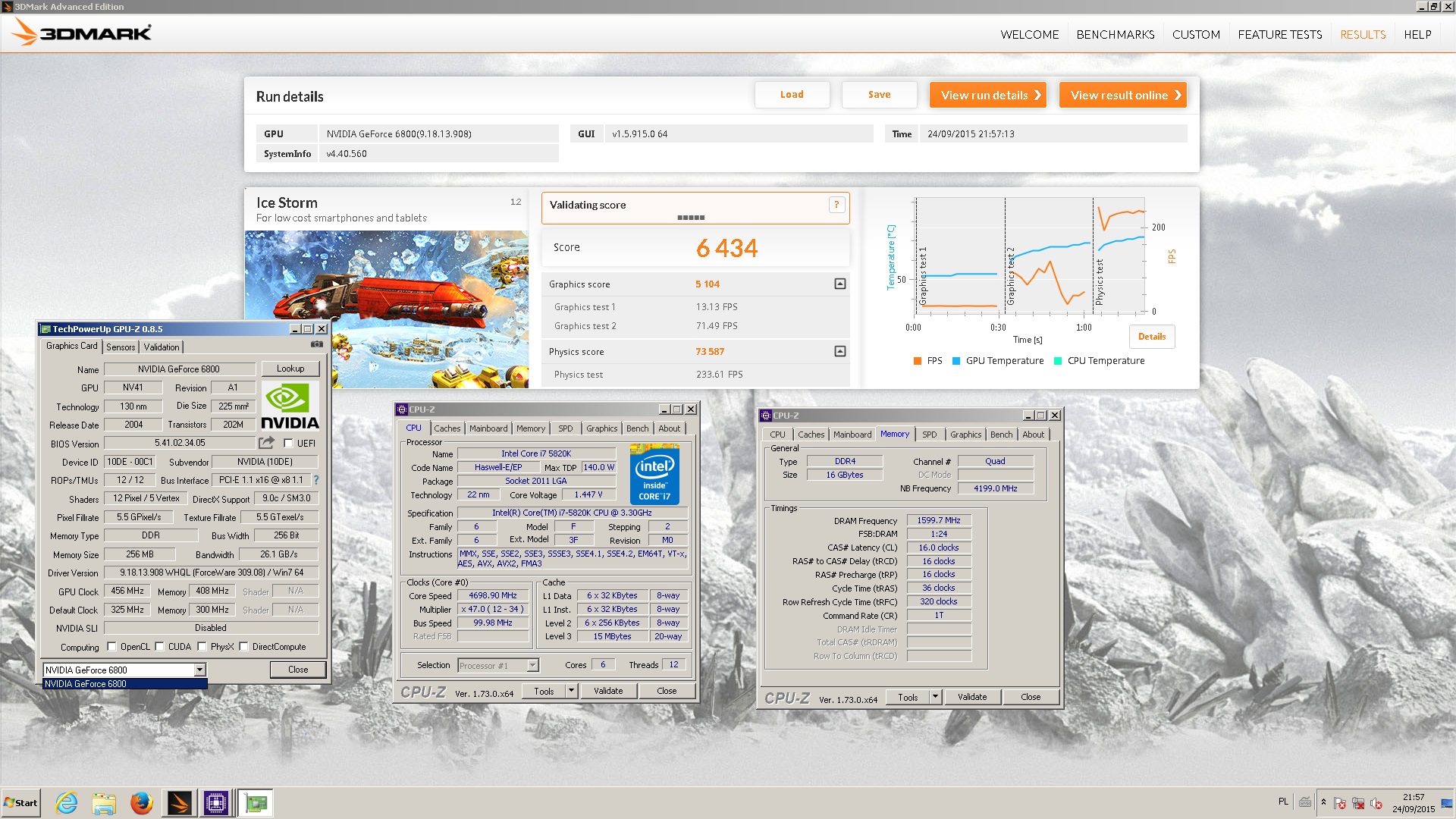
Task: Toggle the CUDA checkbox
Action: tap(160, 647)
